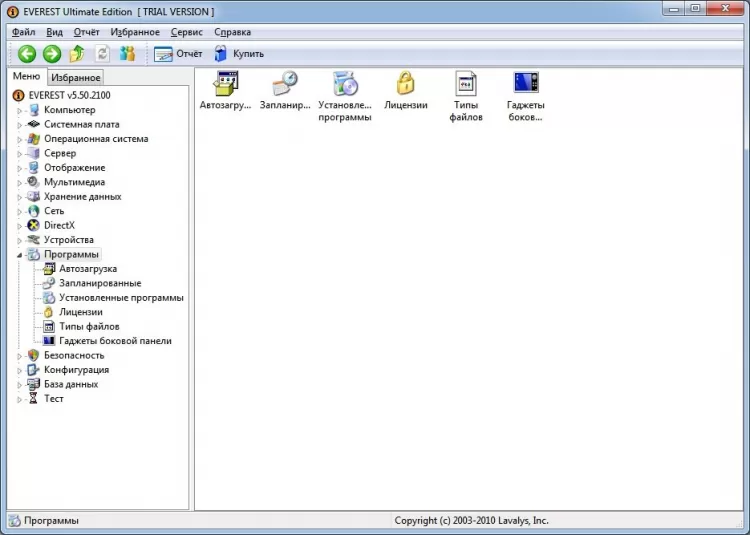
Task: Select Установленные программы in the tree
Action: (x=121, y=297)
